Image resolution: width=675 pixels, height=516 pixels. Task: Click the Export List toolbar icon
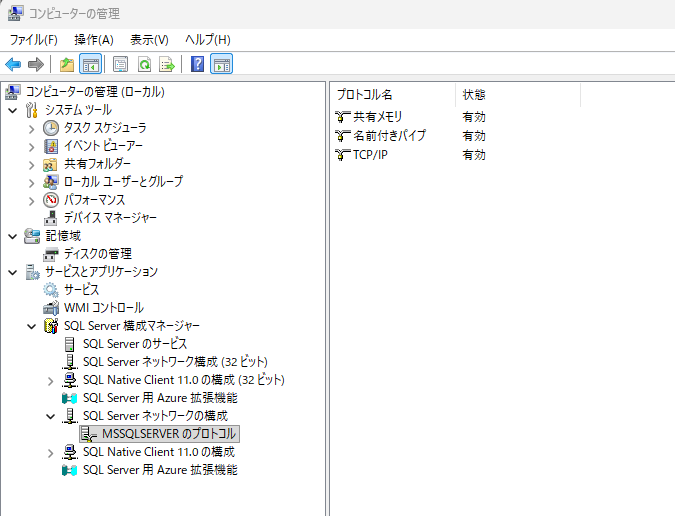[167, 65]
